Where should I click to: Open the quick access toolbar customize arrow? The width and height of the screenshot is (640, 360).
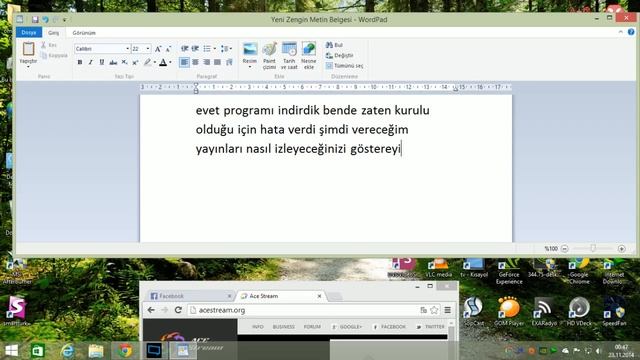coord(64,20)
